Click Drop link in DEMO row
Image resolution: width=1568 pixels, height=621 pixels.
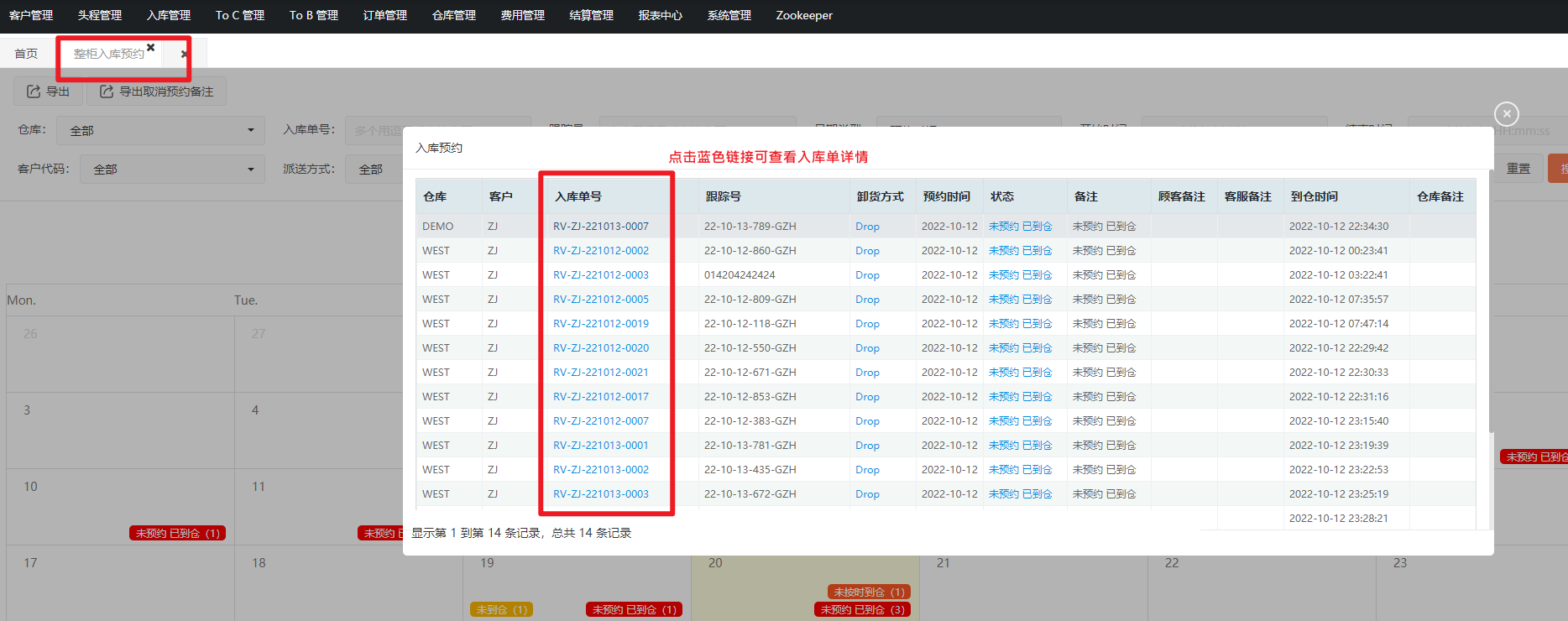(867, 227)
